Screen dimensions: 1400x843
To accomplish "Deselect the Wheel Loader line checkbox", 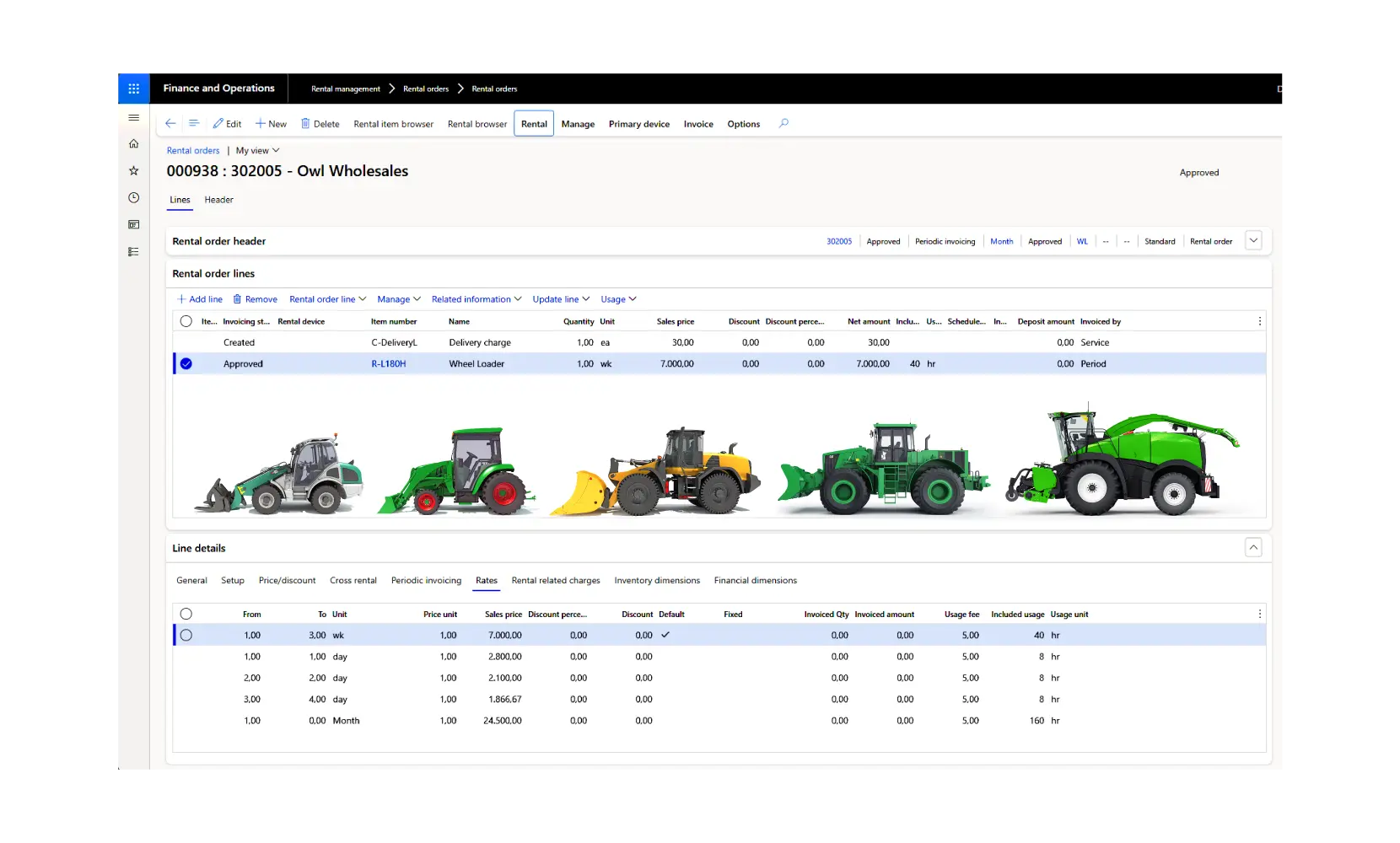I will pyautogui.click(x=186, y=364).
